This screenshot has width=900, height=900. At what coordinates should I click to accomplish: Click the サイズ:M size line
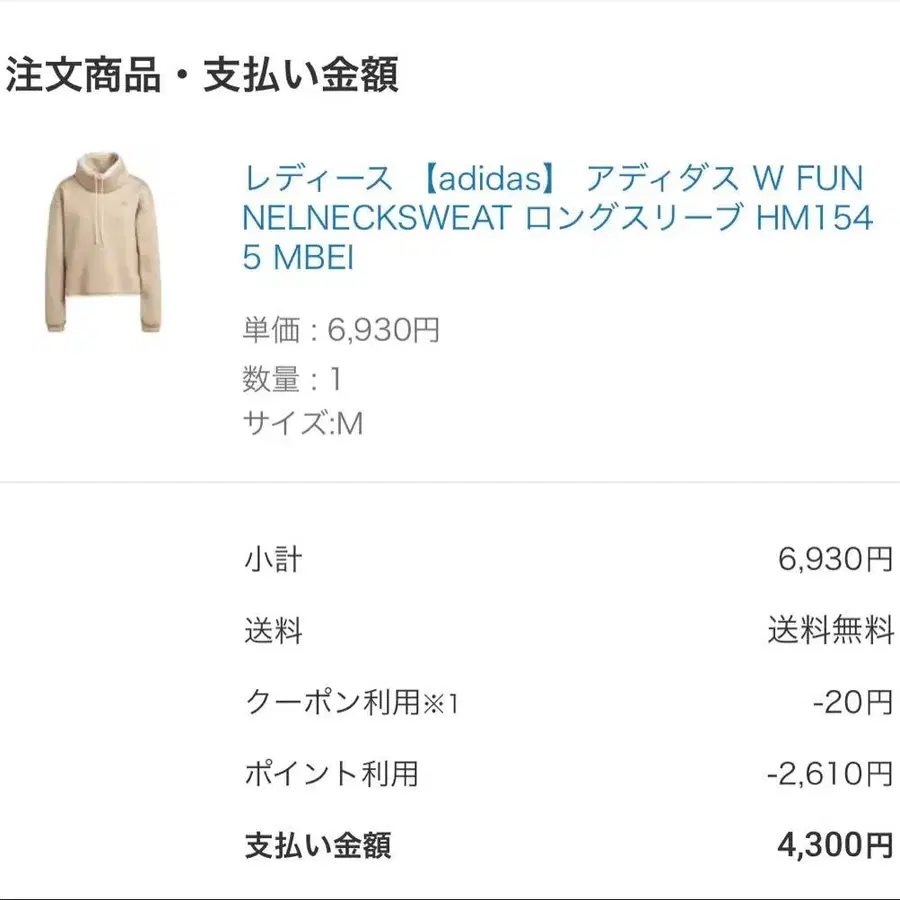[x=303, y=424]
